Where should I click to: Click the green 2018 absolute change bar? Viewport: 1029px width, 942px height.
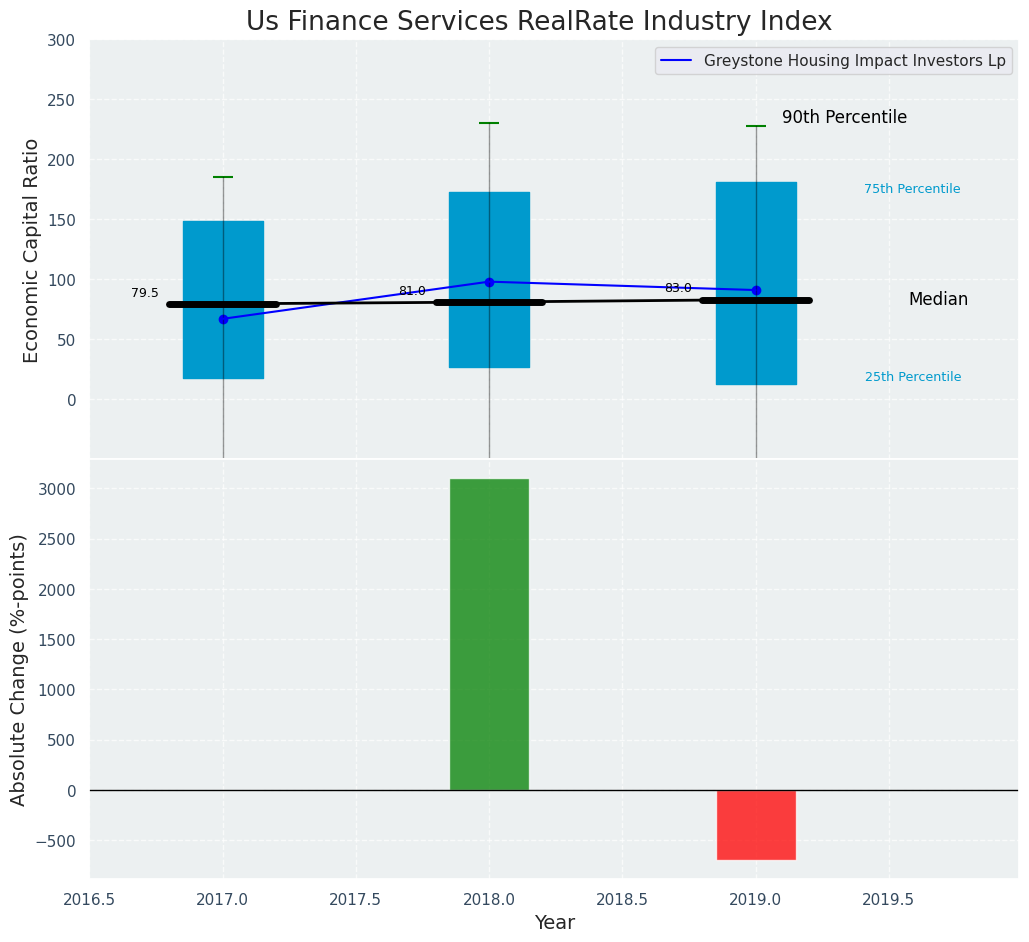click(x=489, y=634)
